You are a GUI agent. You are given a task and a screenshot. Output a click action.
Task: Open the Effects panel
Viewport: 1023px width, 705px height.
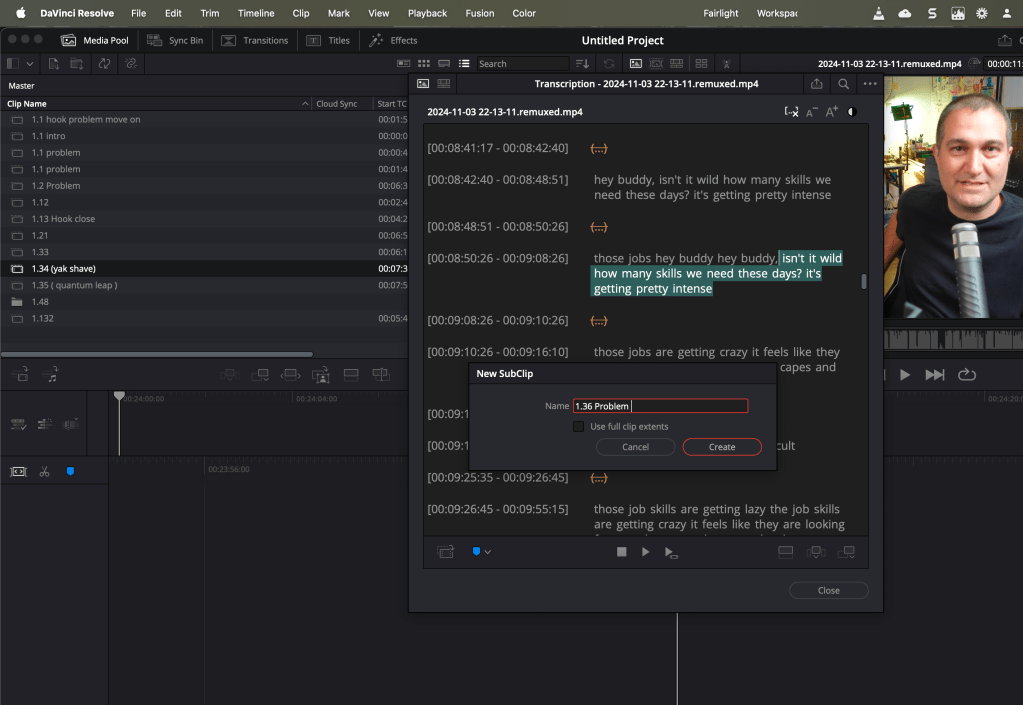(393, 40)
